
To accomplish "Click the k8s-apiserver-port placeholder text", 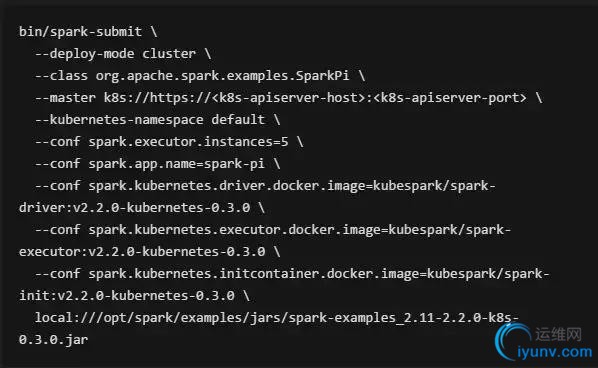I will [450, 98].
